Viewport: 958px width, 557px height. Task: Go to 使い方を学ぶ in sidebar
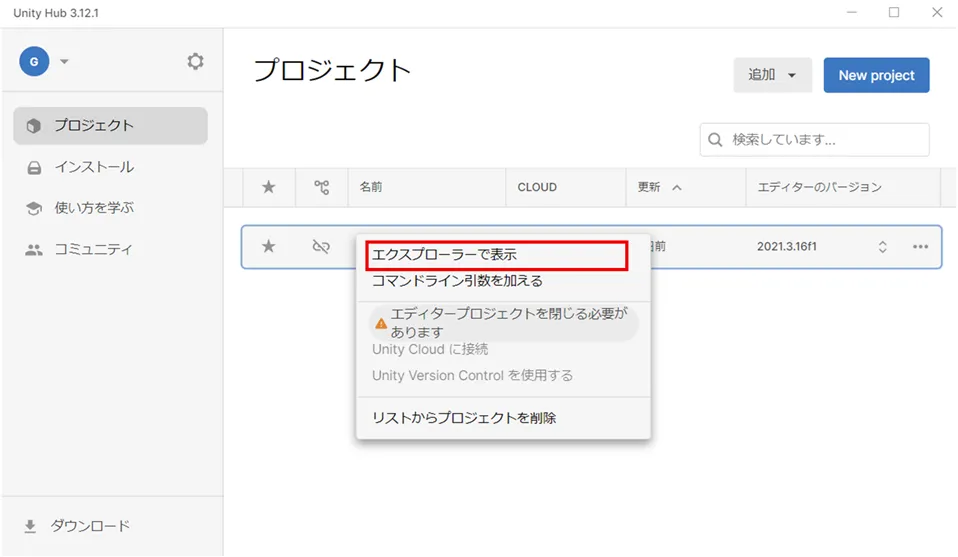coord(94,208)
